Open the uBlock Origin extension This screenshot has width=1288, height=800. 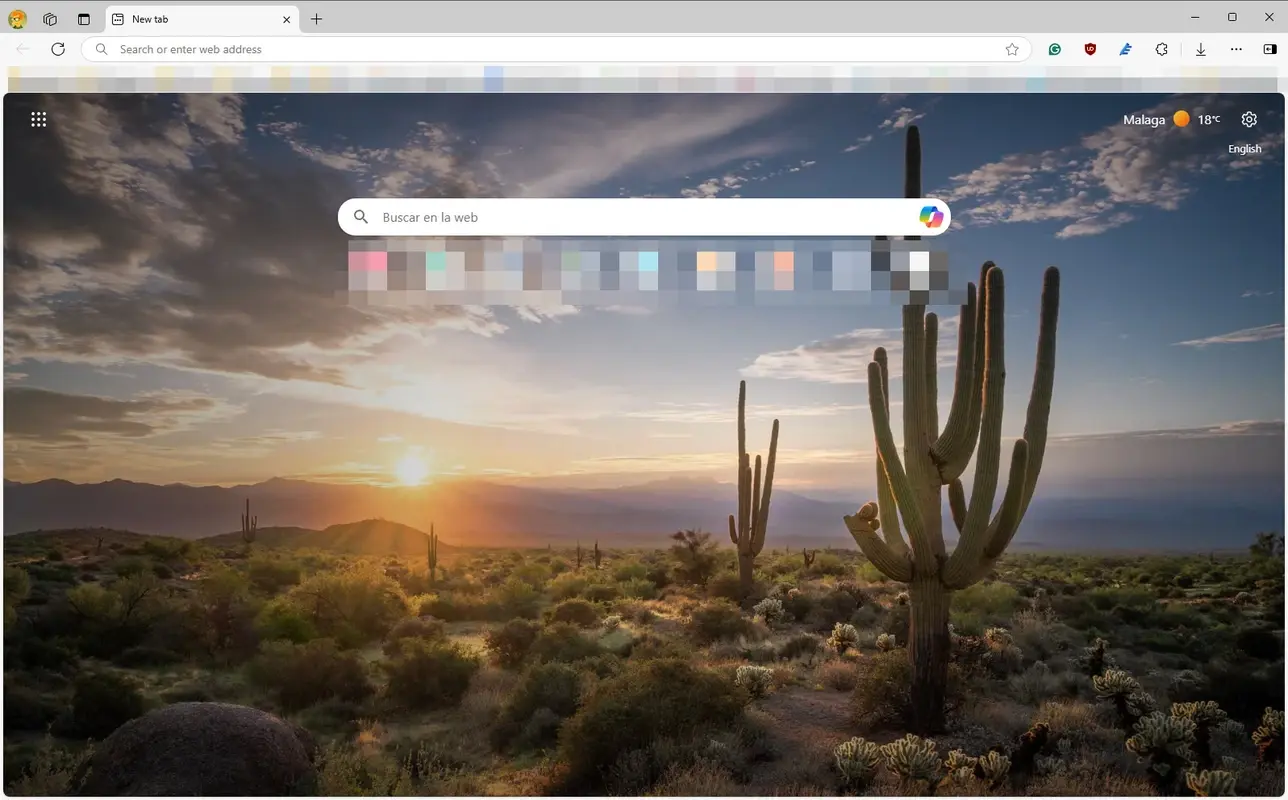coord(1090,49)
